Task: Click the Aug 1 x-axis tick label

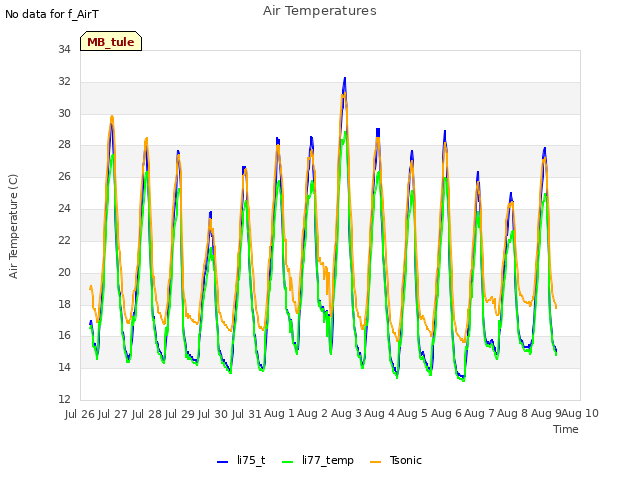Action: (x=280, y=413)
